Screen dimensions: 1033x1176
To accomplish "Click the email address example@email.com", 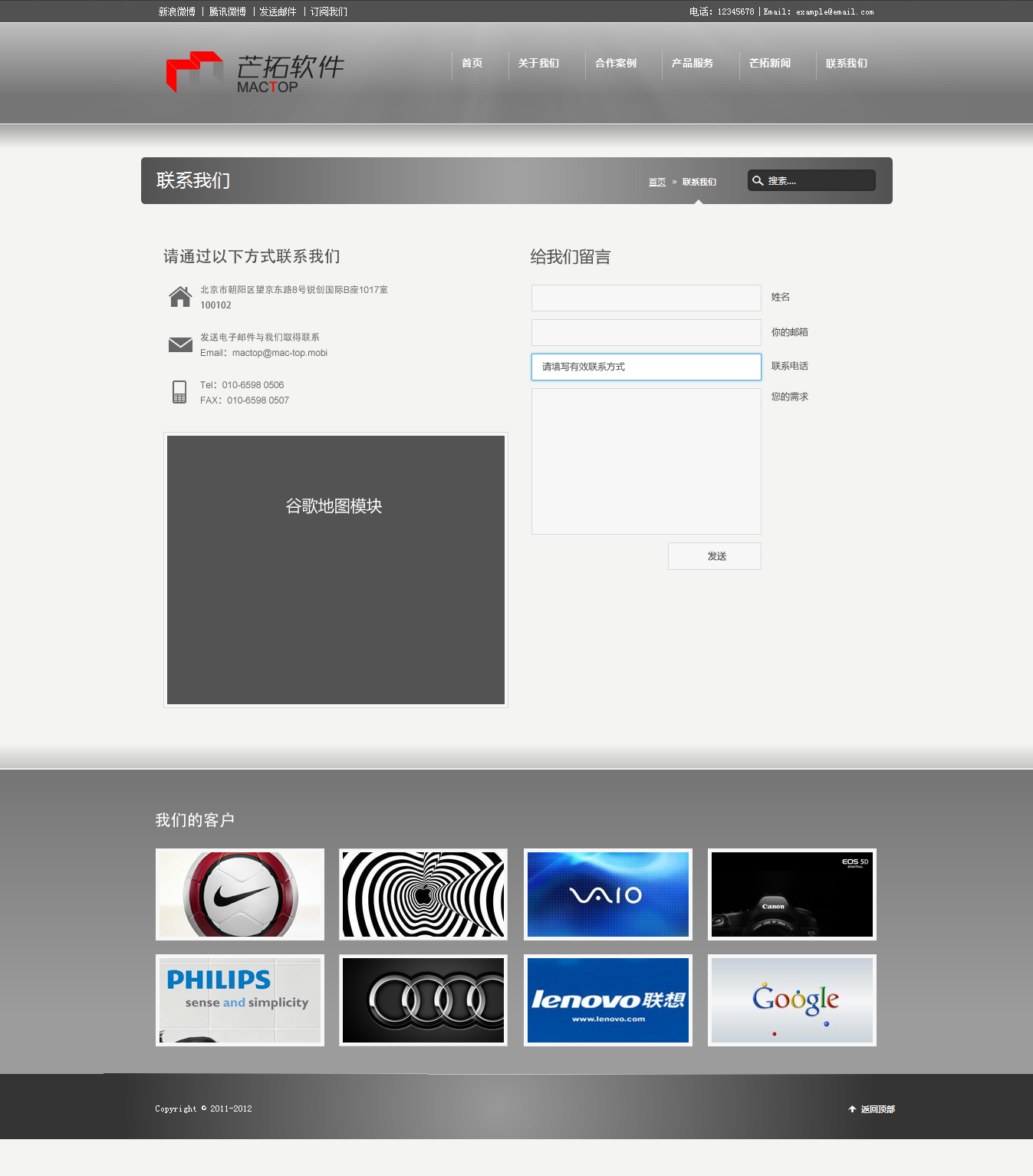I will click(835, 12).
